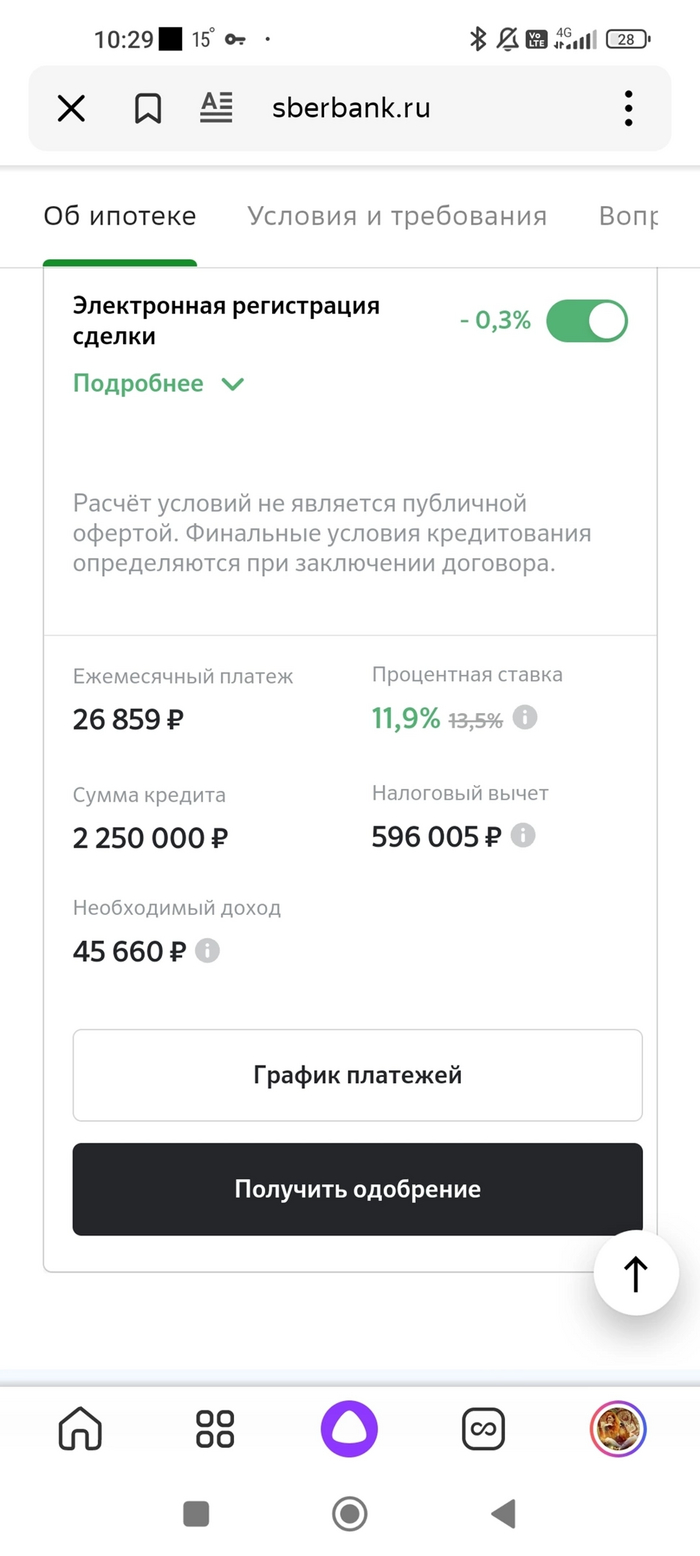Image resolution: width=700 pixels, height=1556 pixels.
Task: Open the user profile avatar
Action: point(618,1429)
